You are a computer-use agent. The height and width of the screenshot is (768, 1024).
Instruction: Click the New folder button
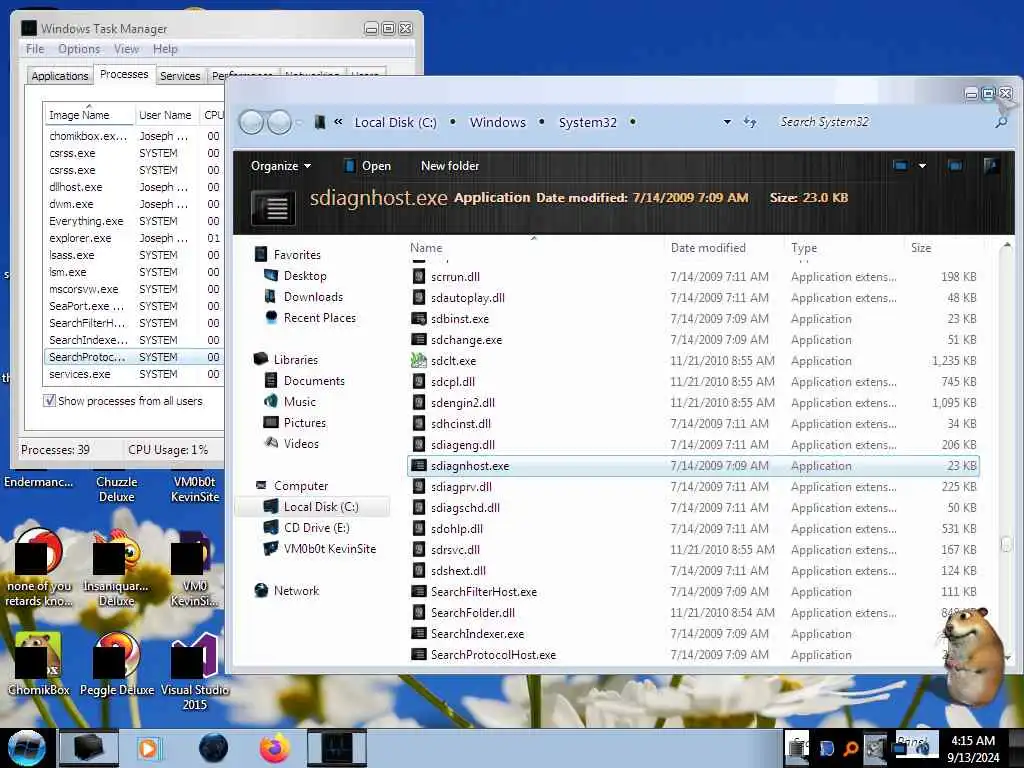point(450,166)
